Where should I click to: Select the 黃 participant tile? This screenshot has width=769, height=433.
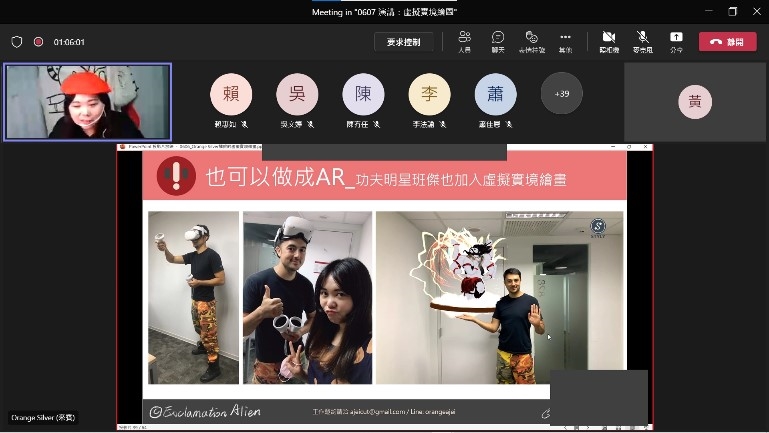694,102
